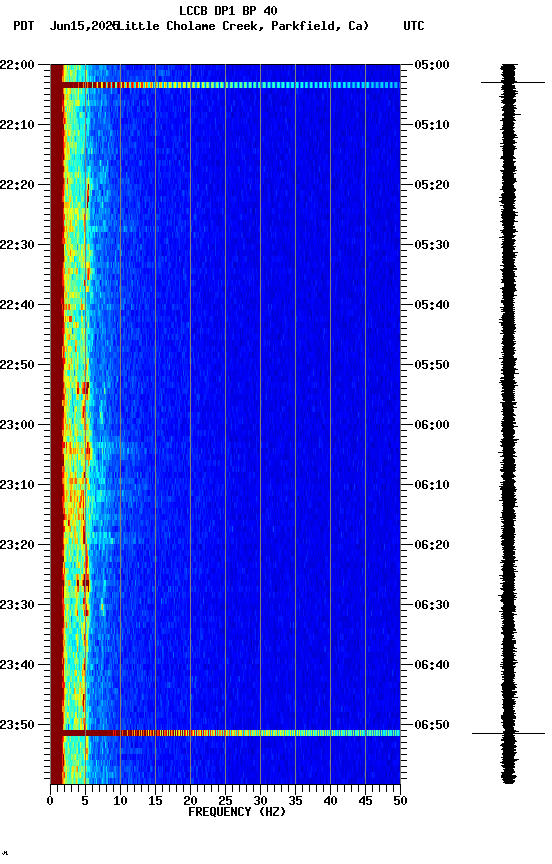Click the 06:30 UTC time label
The width and height of the screenshot is (552, 864).
(x=432, y=605)
